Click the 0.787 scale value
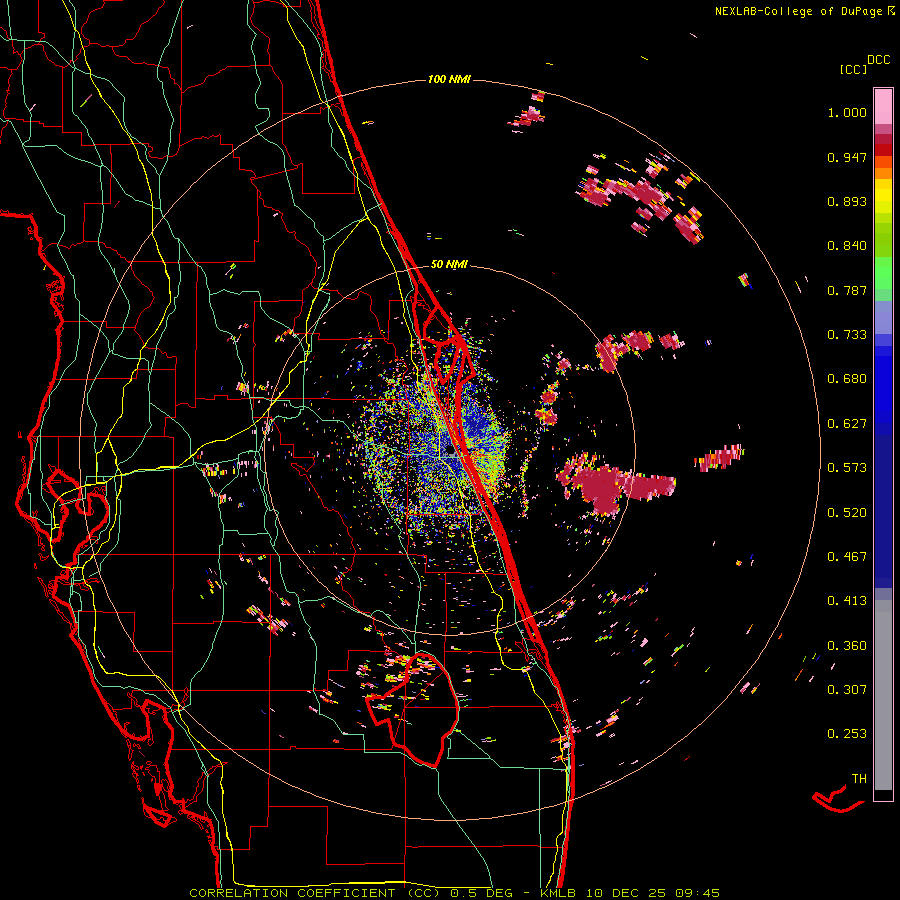 point(847,290)
